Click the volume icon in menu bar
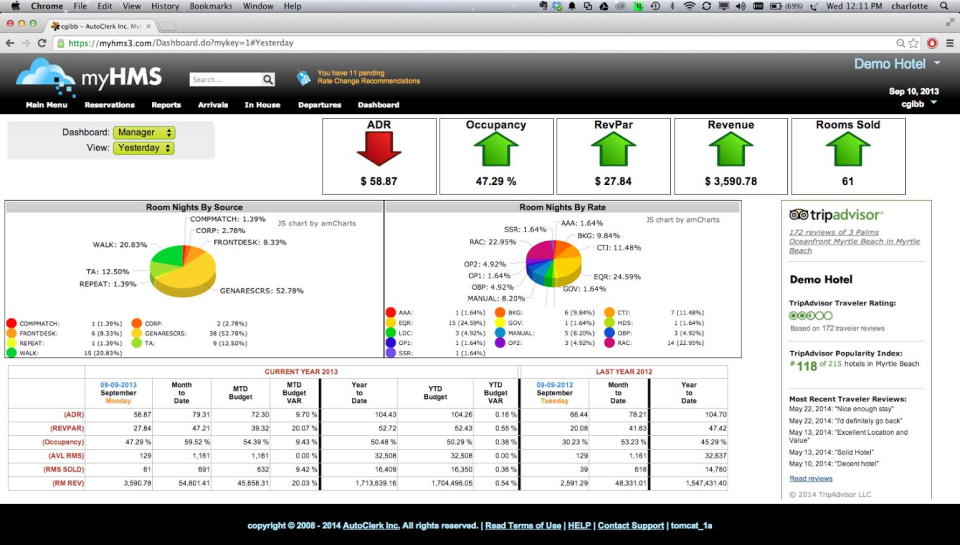The image size is (960, 545). [740, 6]
